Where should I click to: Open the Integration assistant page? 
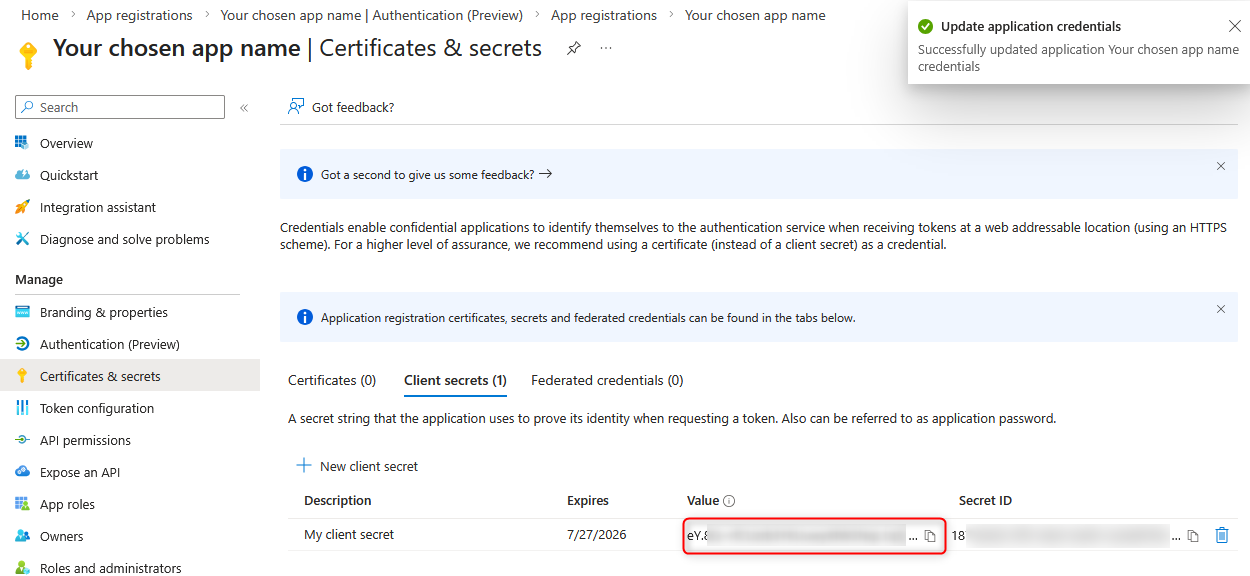[x=98, y=207]
